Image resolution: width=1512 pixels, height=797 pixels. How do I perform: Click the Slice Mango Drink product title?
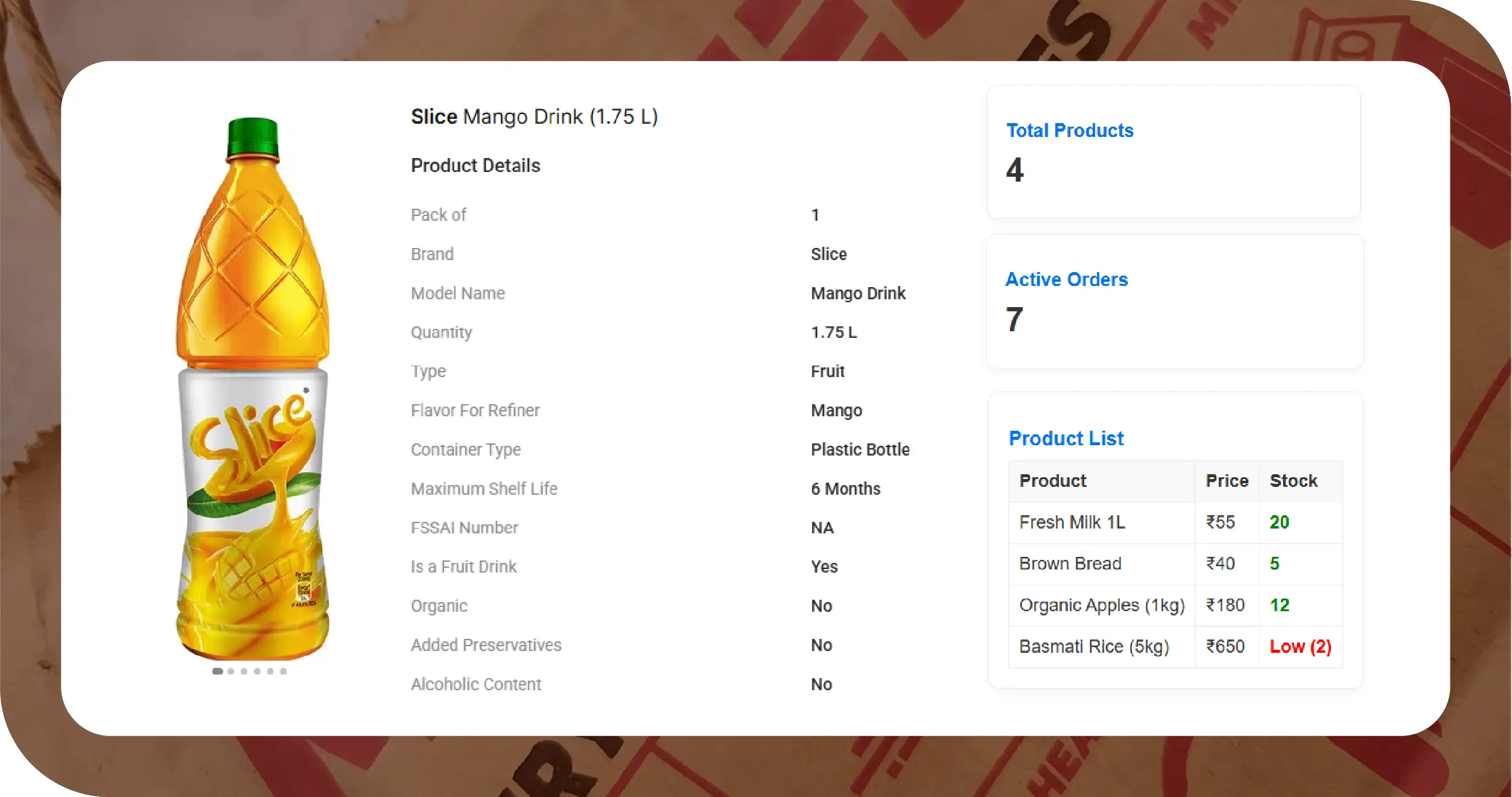(x=534, y=116)
